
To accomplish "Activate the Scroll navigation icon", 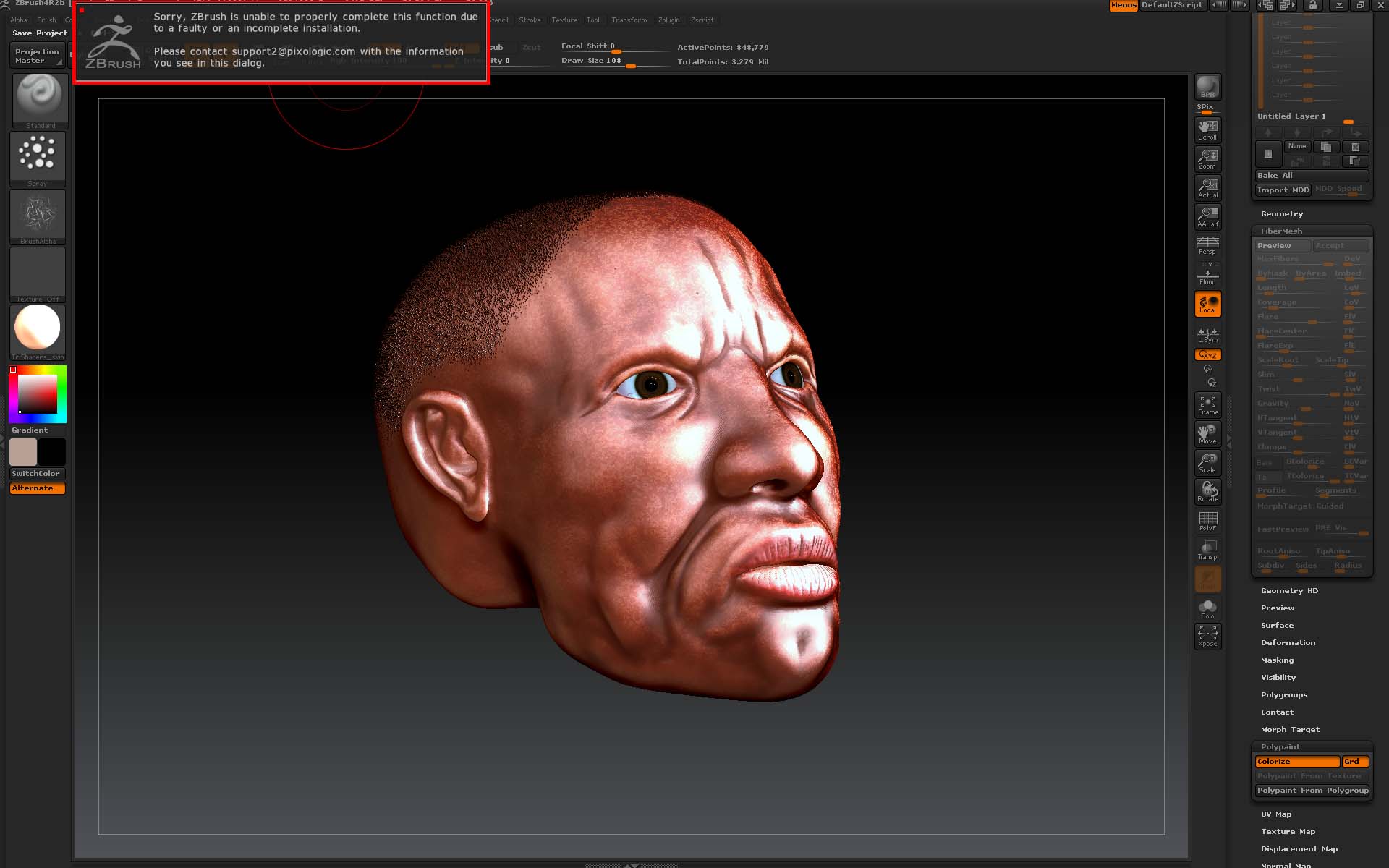I will pos(1207,130).
